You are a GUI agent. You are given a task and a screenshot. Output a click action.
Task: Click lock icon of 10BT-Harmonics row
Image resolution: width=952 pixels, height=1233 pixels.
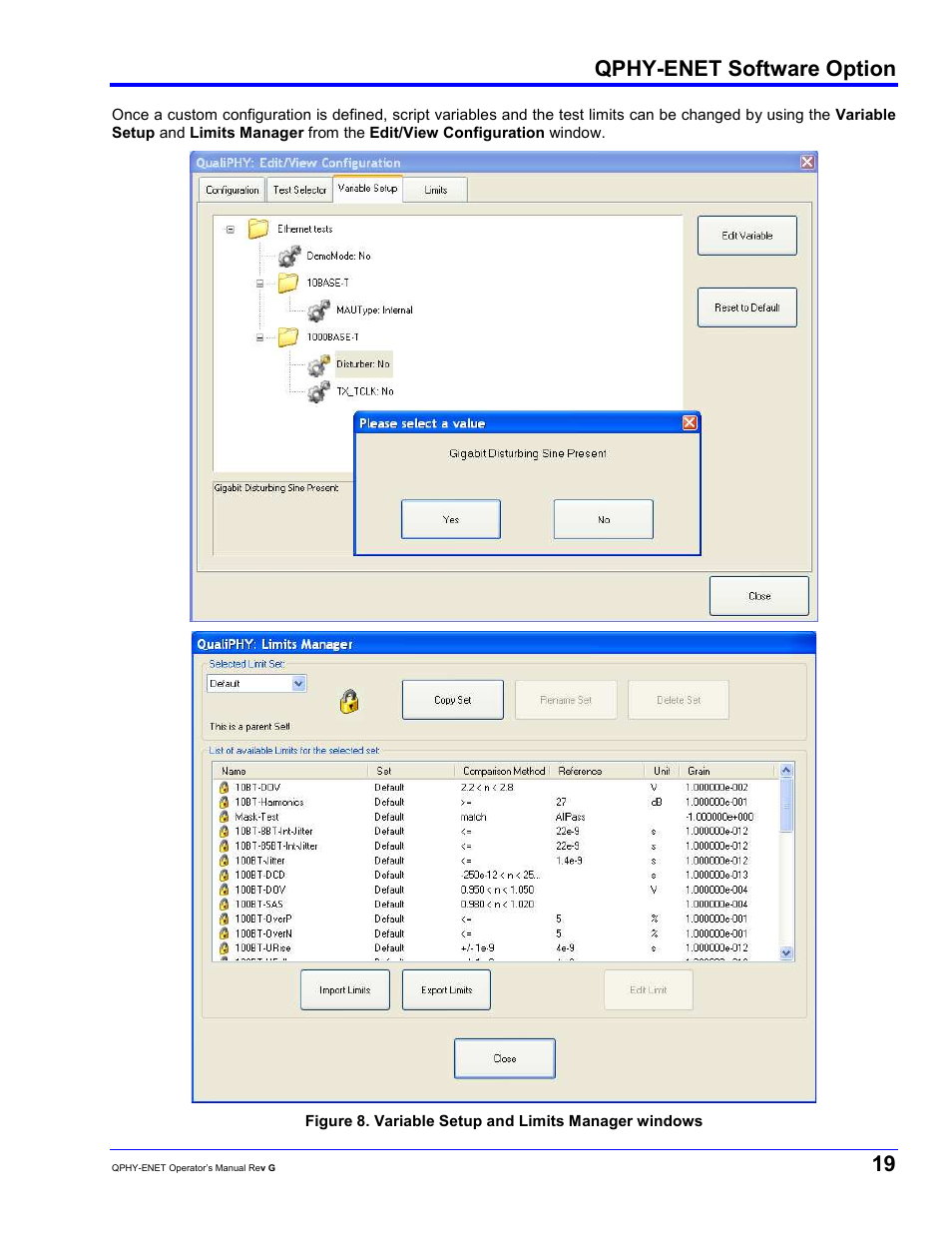[225, 802]
